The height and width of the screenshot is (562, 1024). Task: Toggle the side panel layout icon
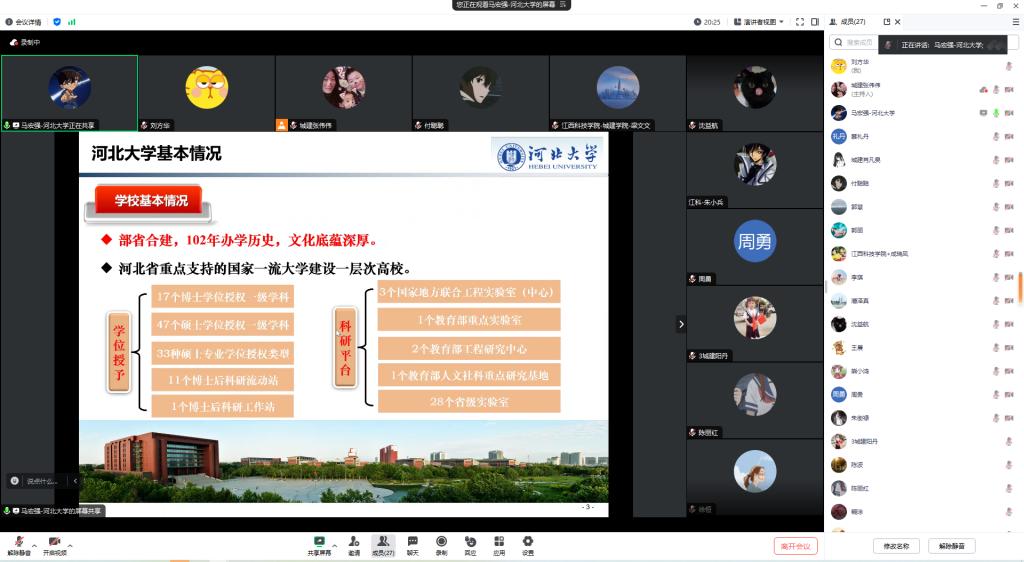(x=815, y=21)
